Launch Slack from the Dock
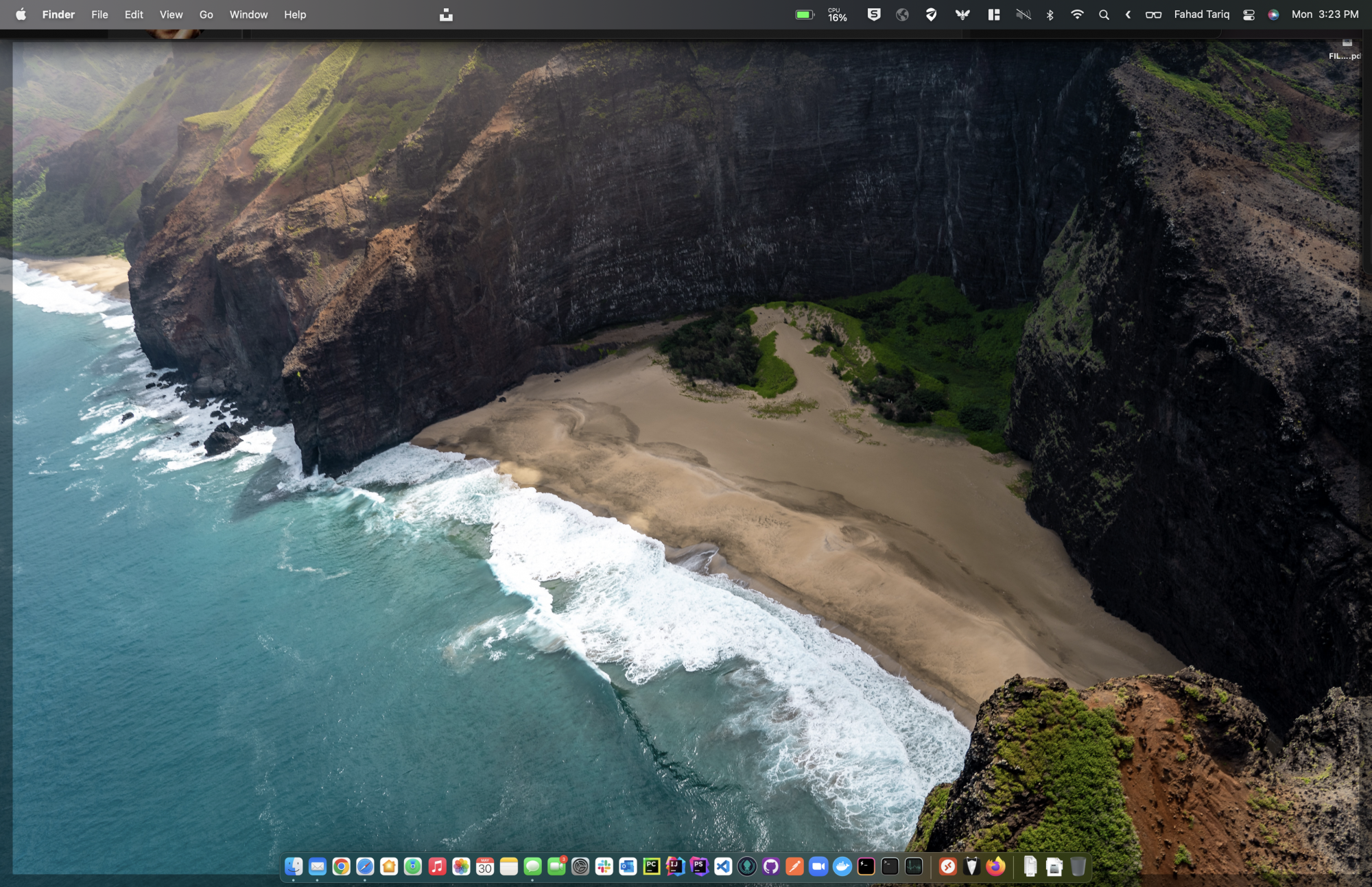This screenshot has height=887, width=1372. tap(604, 866)
